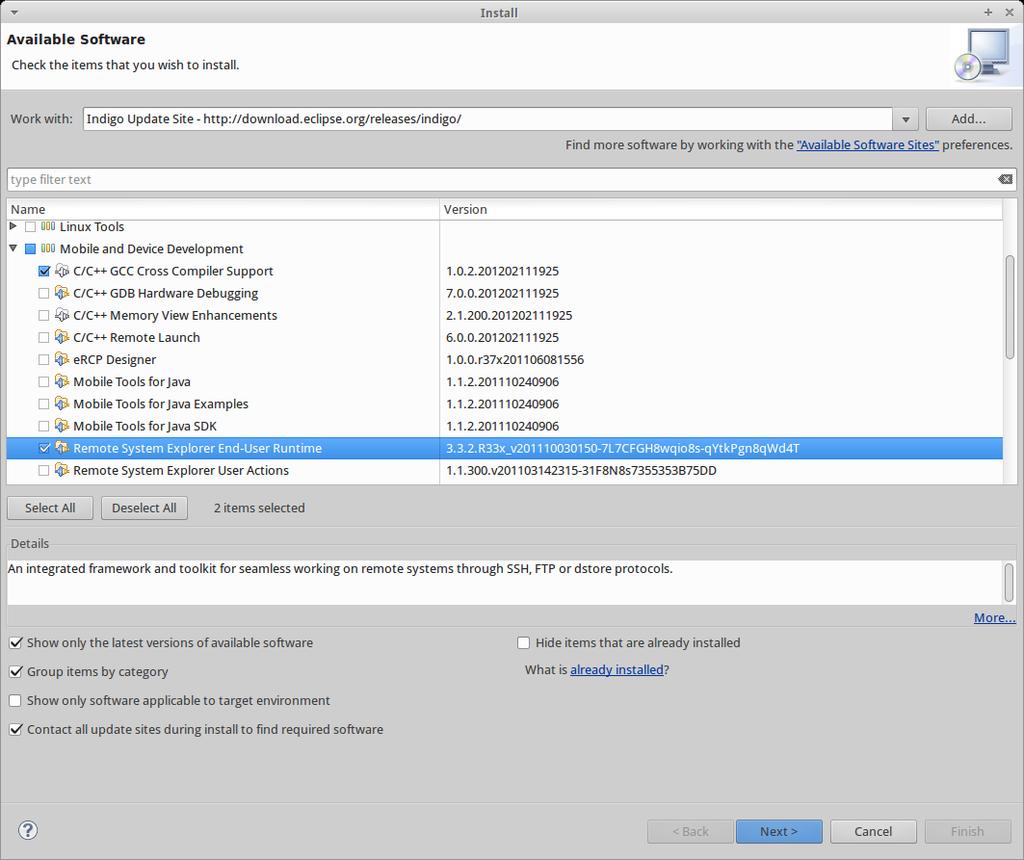Uncheck Remote System Explorer End-User Runtime
Screen dimensions: 1024x860
pos(44,449)
